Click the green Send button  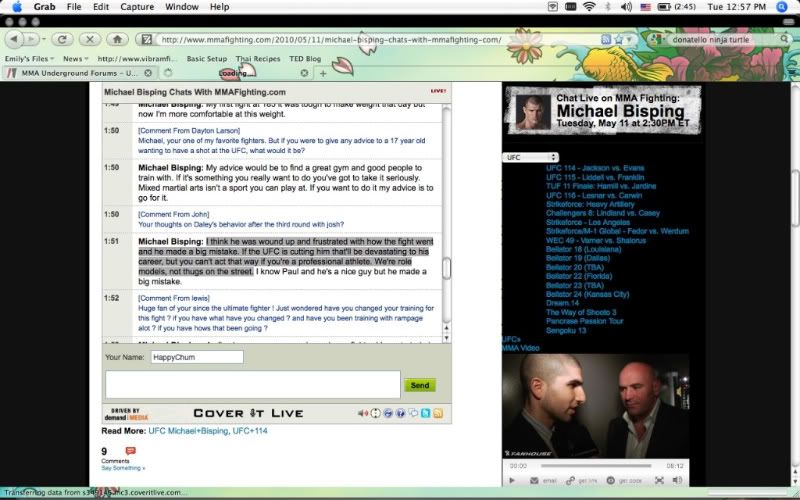click(419, 385)
